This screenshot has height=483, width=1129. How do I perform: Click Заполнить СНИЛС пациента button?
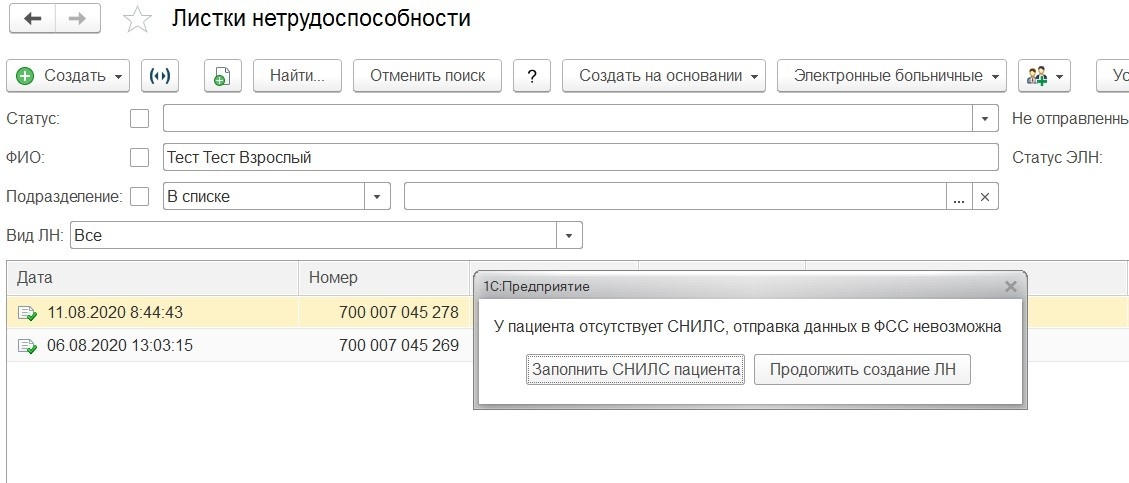pyautogui.click(x=636, y=370)
